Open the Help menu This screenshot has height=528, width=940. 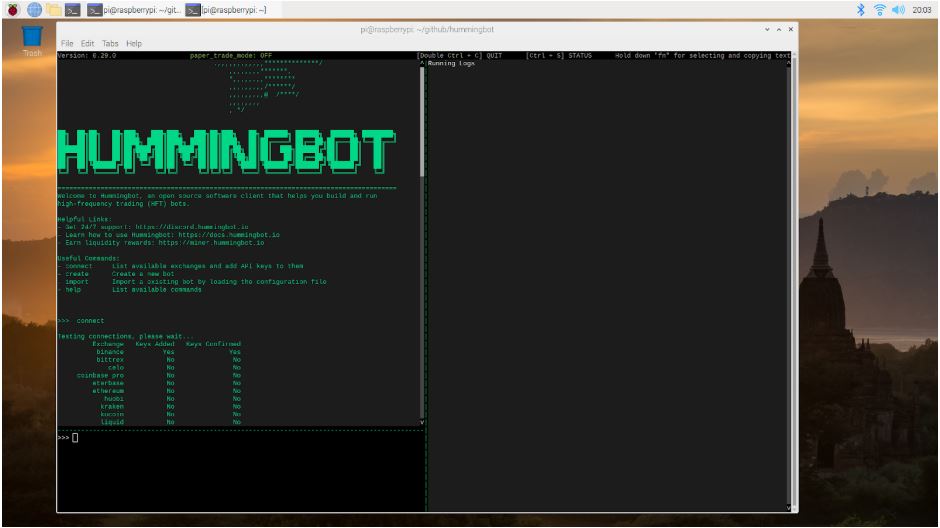pos(134,43)
